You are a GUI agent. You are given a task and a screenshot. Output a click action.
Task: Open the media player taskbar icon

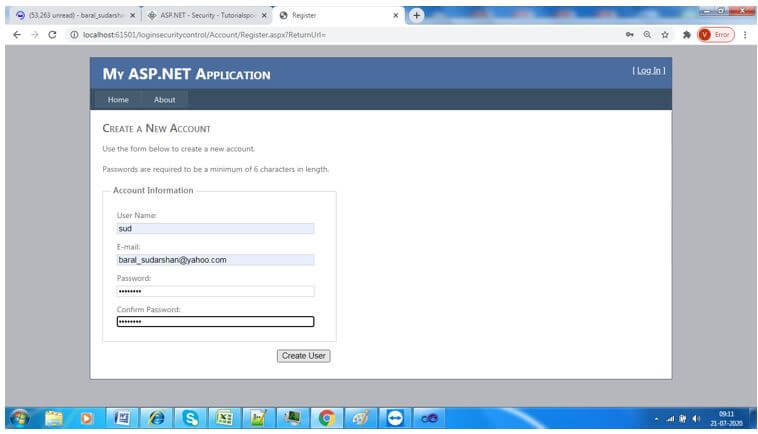[86, 418]
